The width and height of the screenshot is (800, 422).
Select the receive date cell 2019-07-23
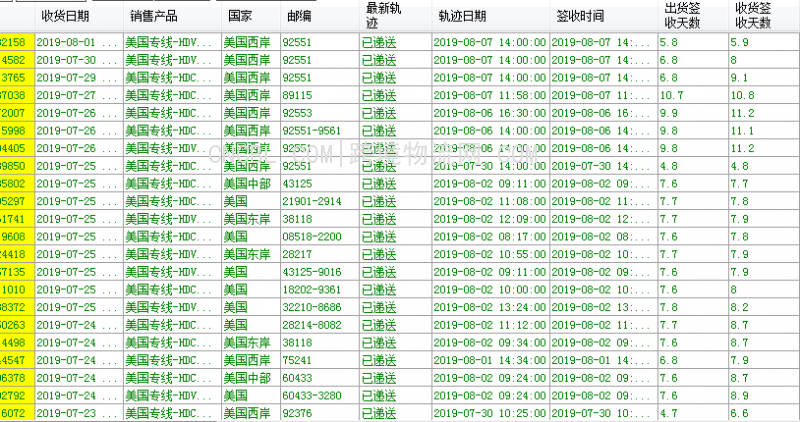tap(79, 413)
